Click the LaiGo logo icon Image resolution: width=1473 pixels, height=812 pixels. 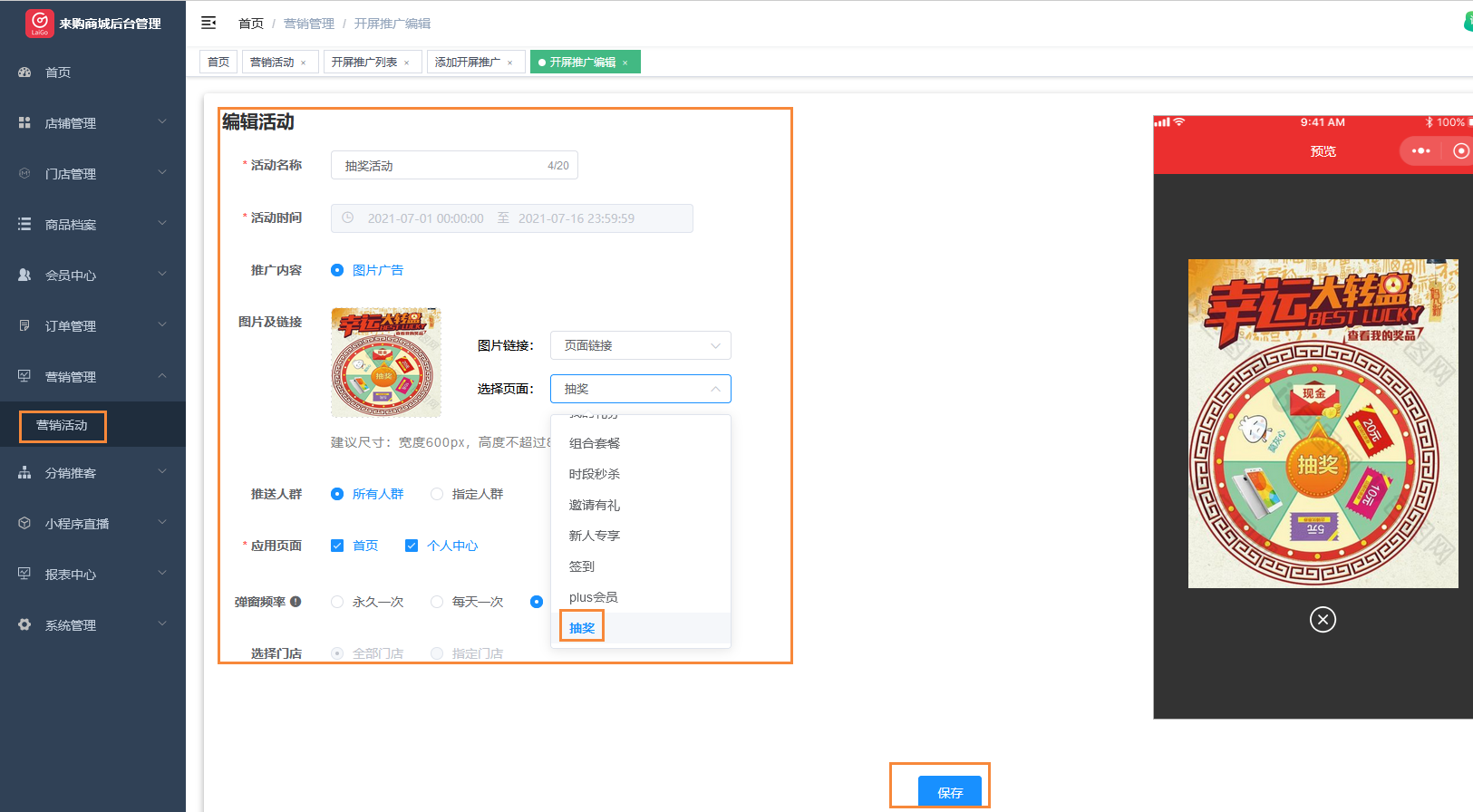coord(39,23)
